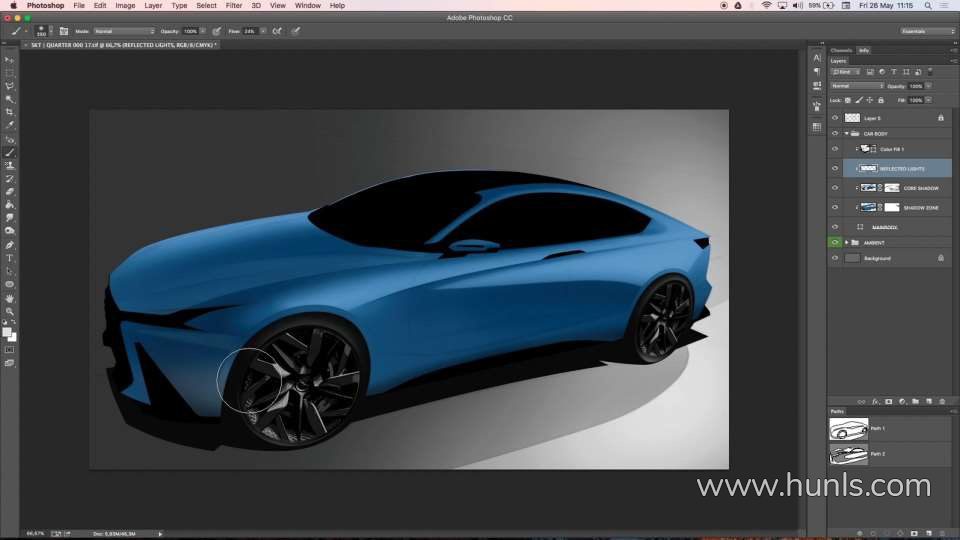Open the layer blend mode dropdown
Image resolution: width=960 pixels, height=540 pixels.
[x=857, y=86]
